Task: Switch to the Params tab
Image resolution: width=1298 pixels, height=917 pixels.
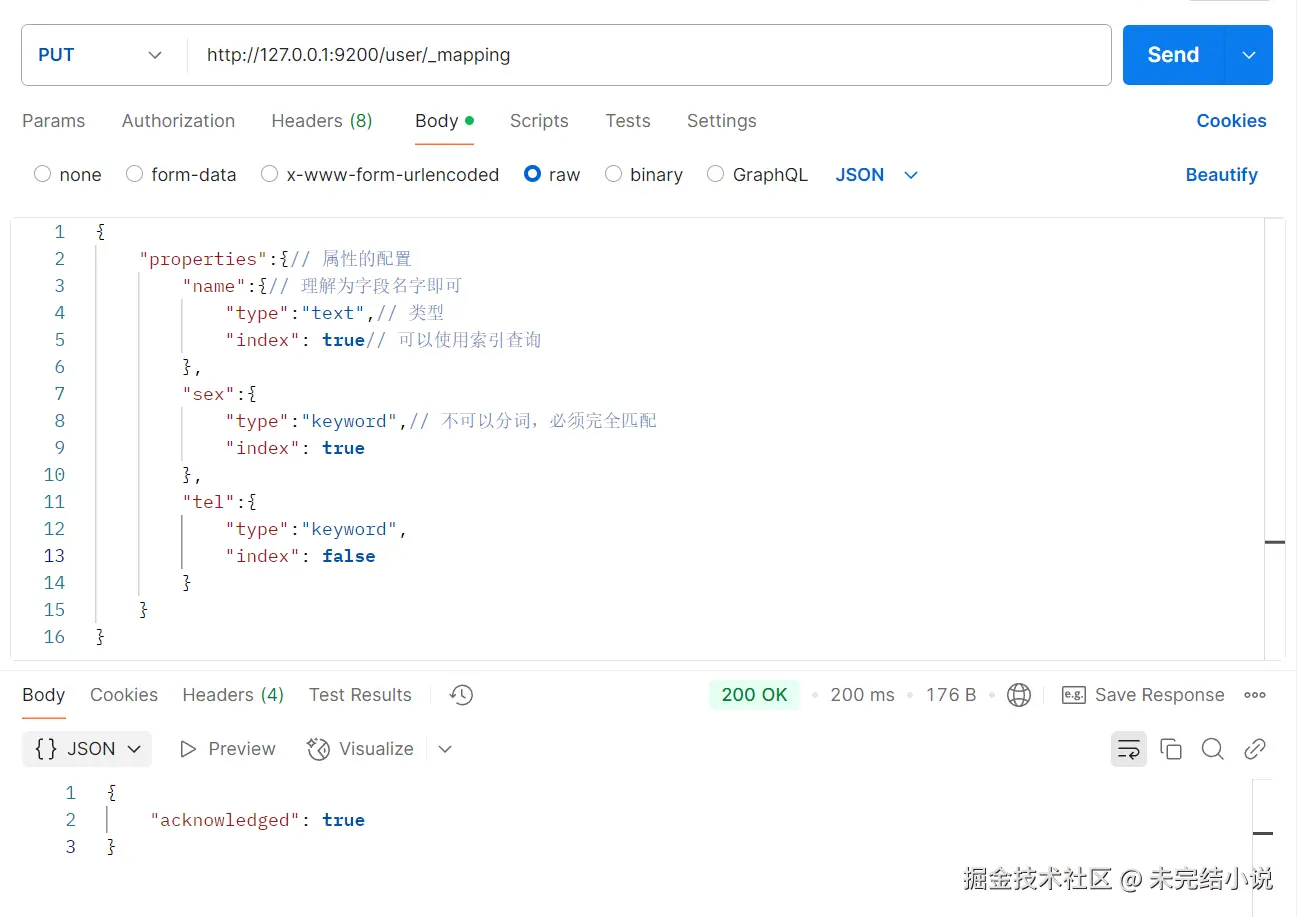Action: click(53, 121)
